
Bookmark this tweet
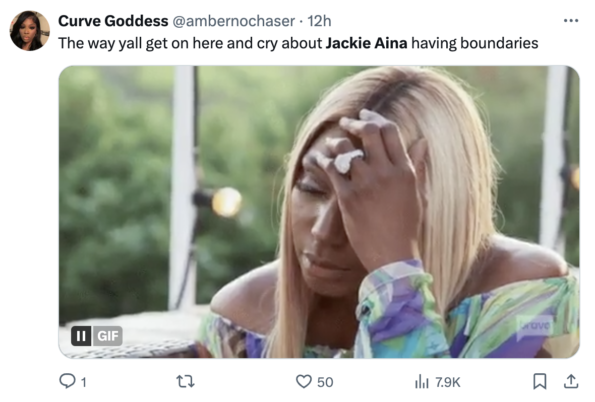coord(540,381)
